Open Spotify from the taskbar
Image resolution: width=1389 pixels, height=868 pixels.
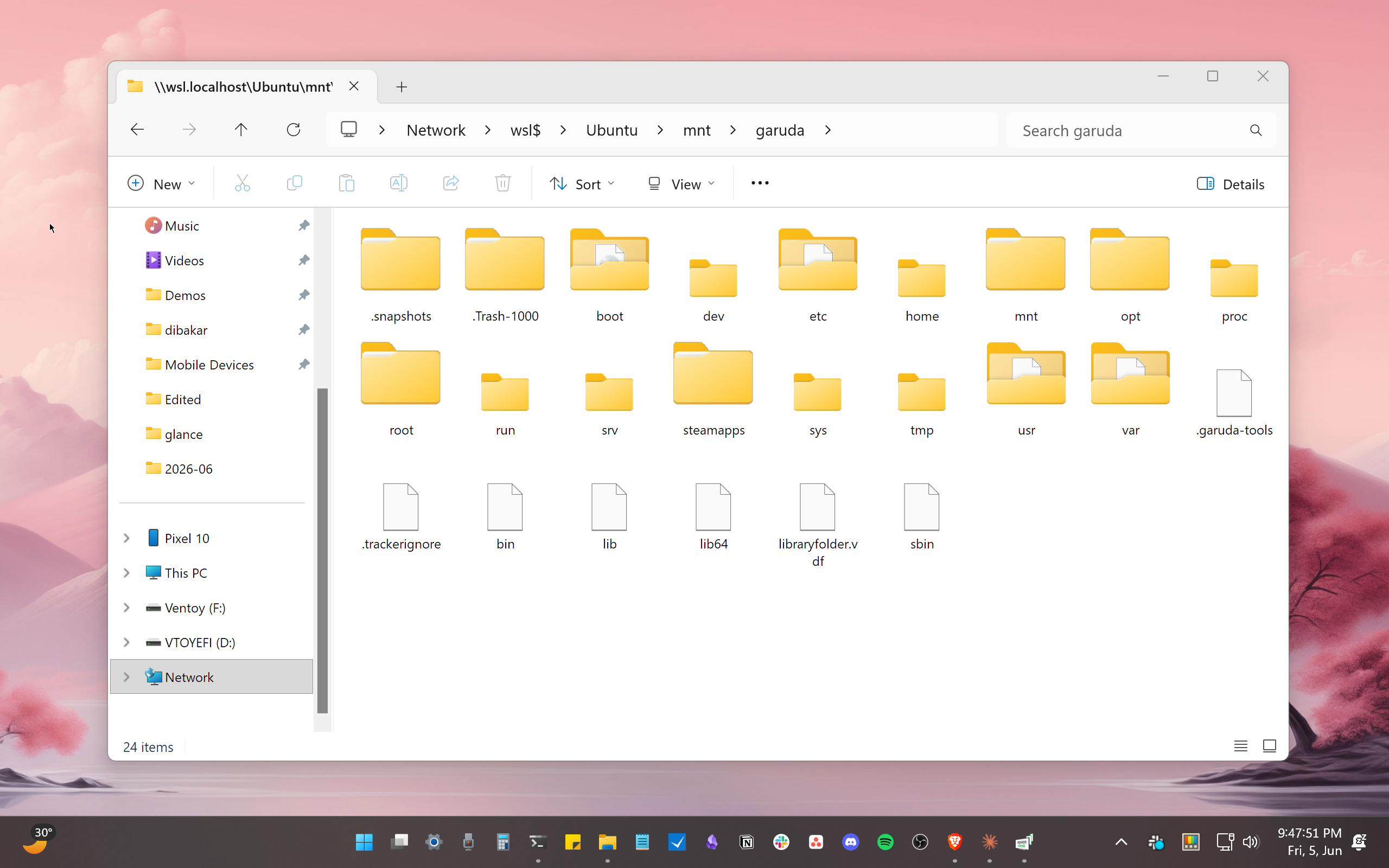pos(885,842)
